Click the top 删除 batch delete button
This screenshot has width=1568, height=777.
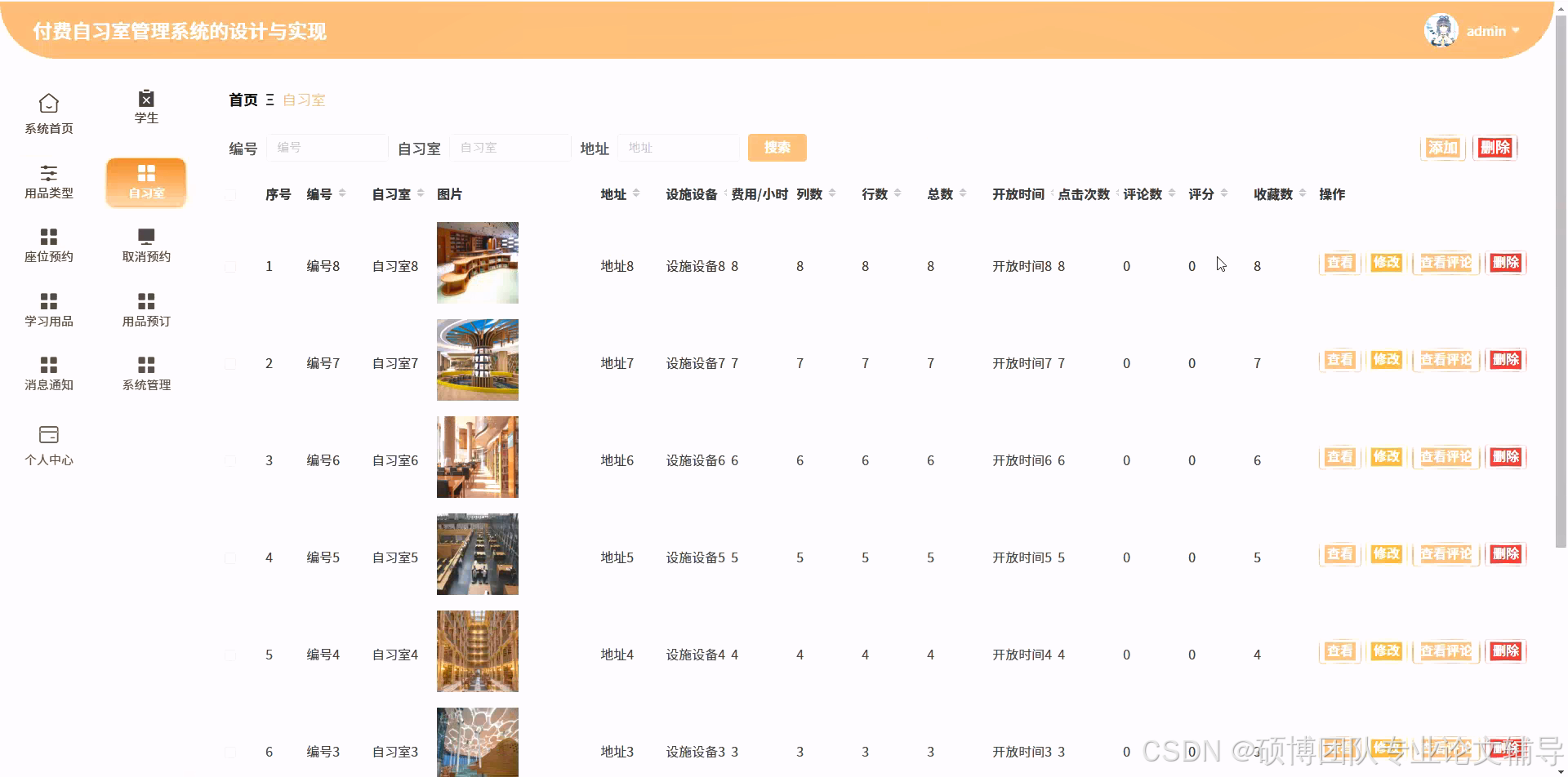[x=1495, y=148]
